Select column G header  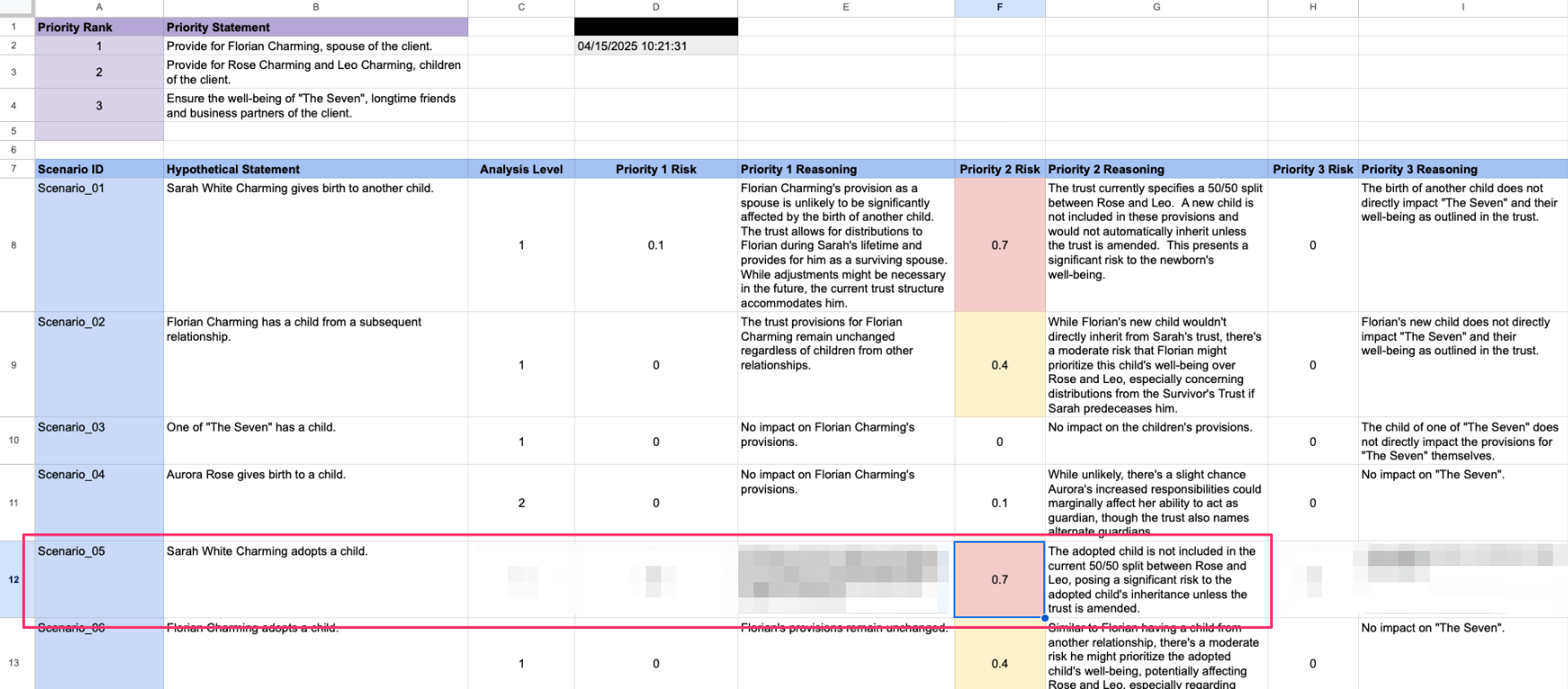point(1156,7)
